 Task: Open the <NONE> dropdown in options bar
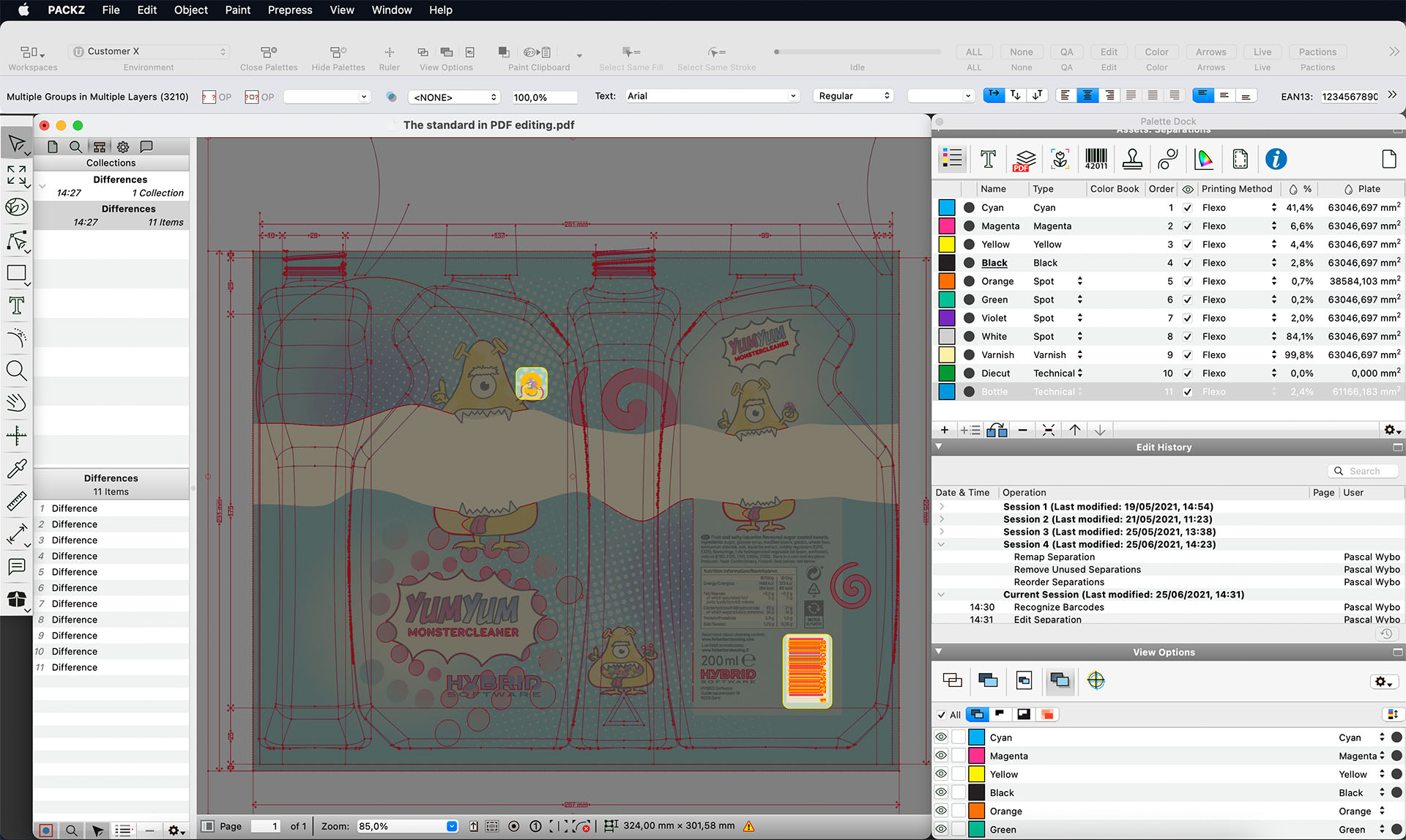coord(454,97)
